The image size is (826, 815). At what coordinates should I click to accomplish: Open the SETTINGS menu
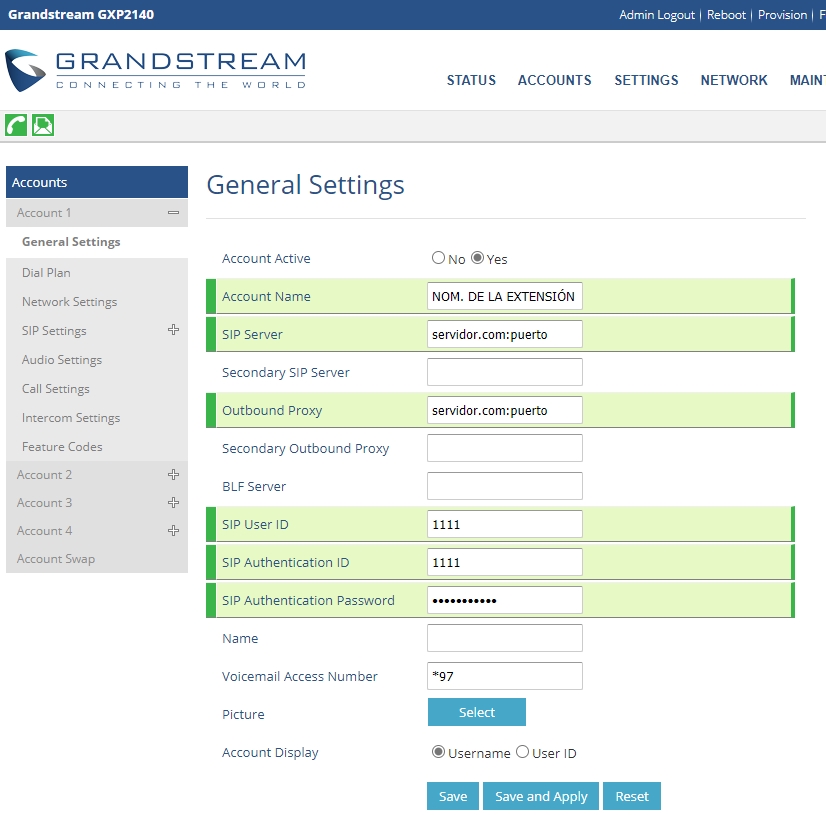click(646, 81)
